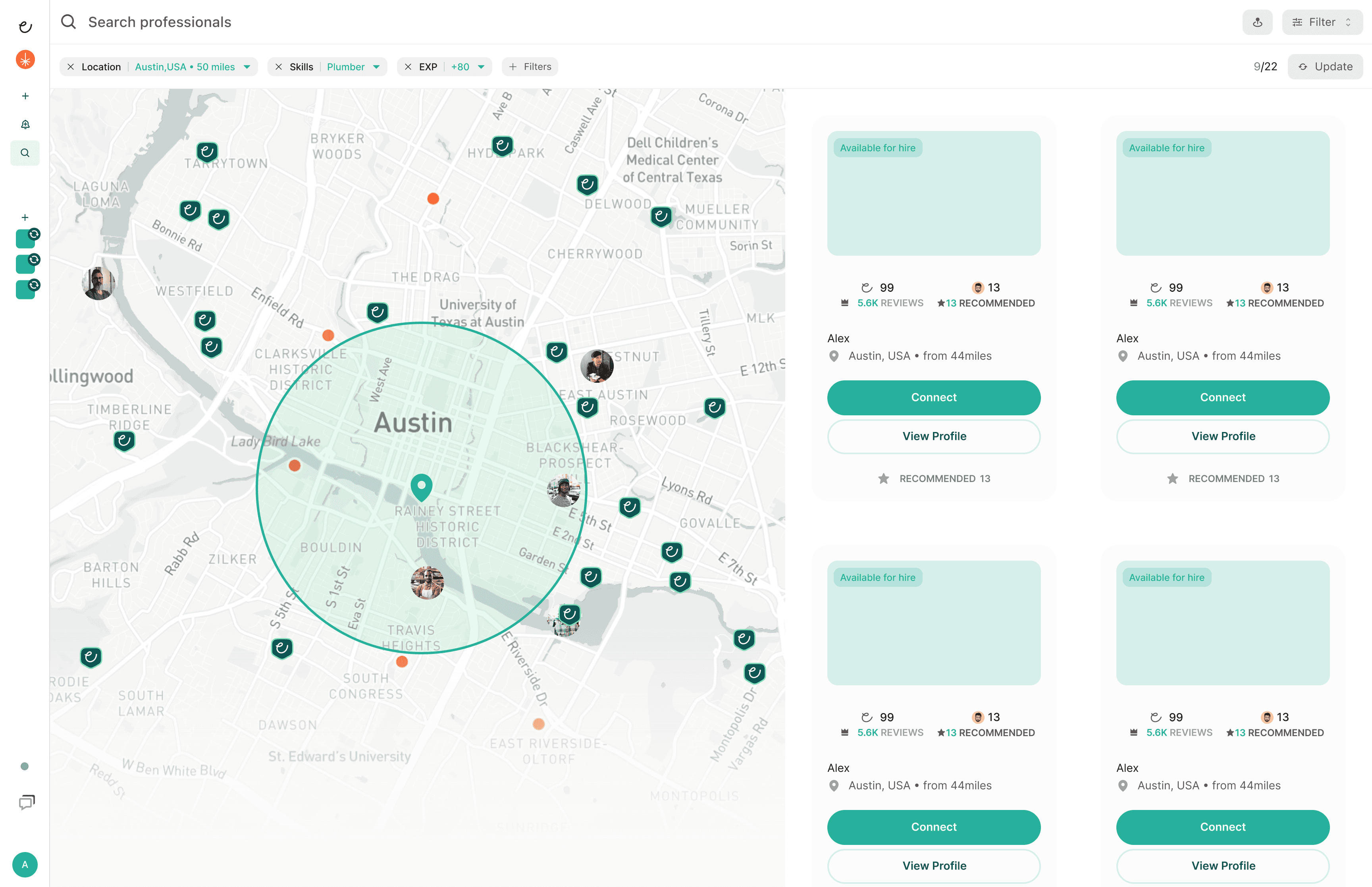Click the bell notifications icon in sidebar
The width and height of the screenshot is (1372, 887).
click(x=25, y=124)
